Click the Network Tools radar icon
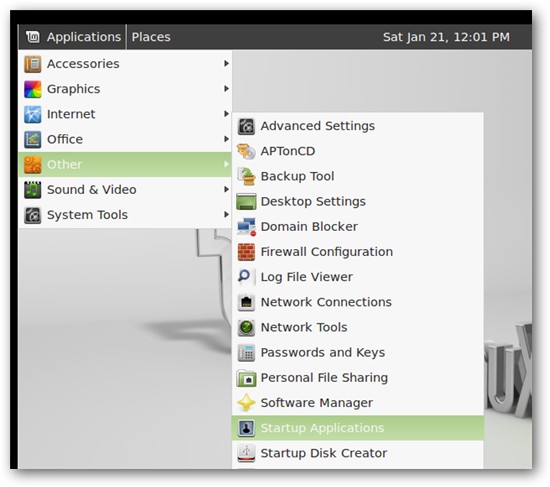The width and height of the screenshot is (550, 487). (x=246, y=327)
